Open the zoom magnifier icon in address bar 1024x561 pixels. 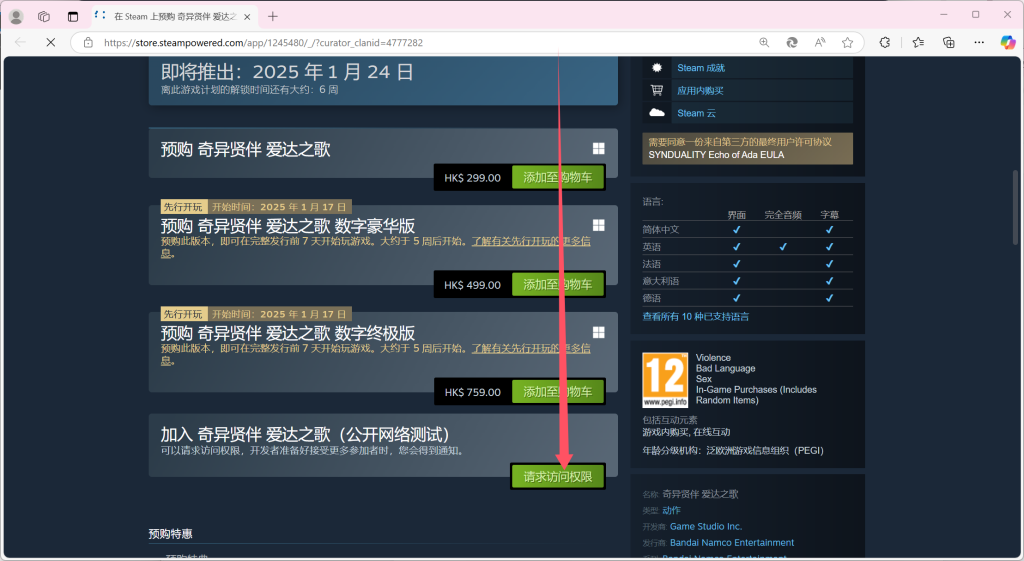click(764, 42)
